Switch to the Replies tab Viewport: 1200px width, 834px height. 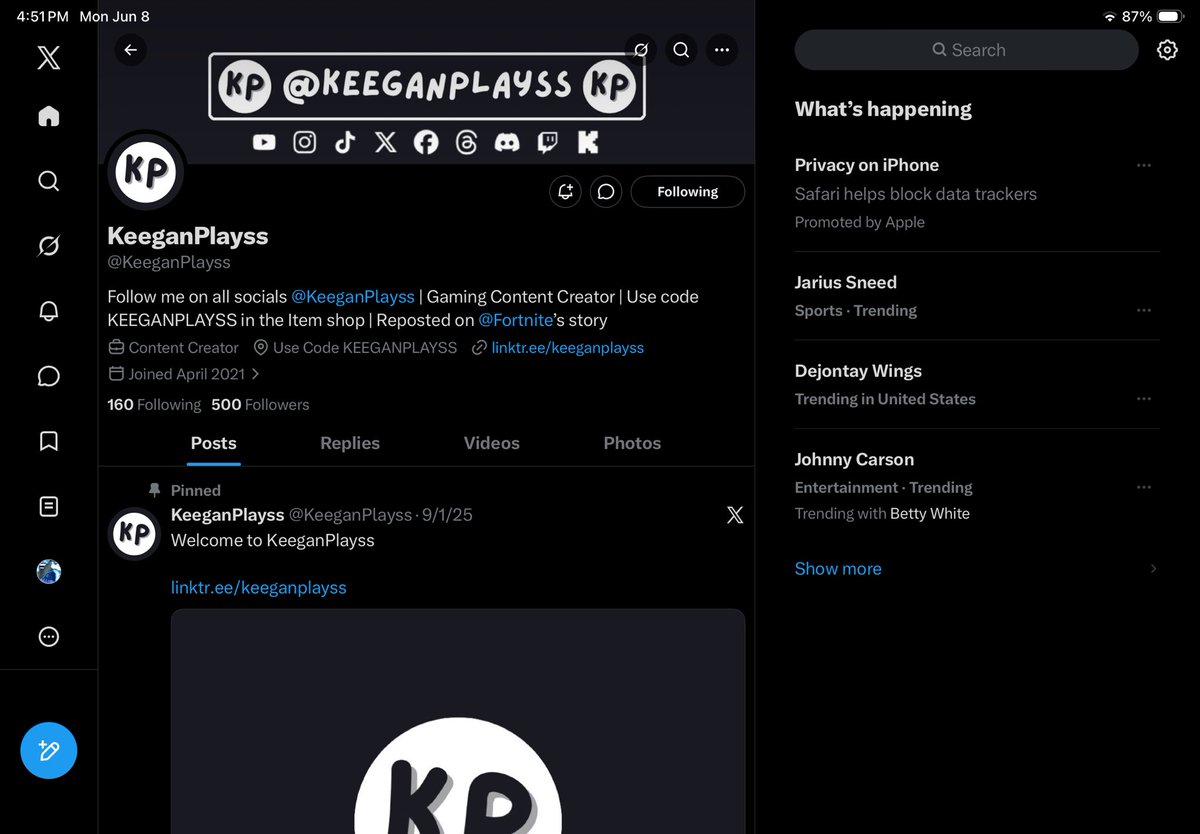(x=350, y=443)
